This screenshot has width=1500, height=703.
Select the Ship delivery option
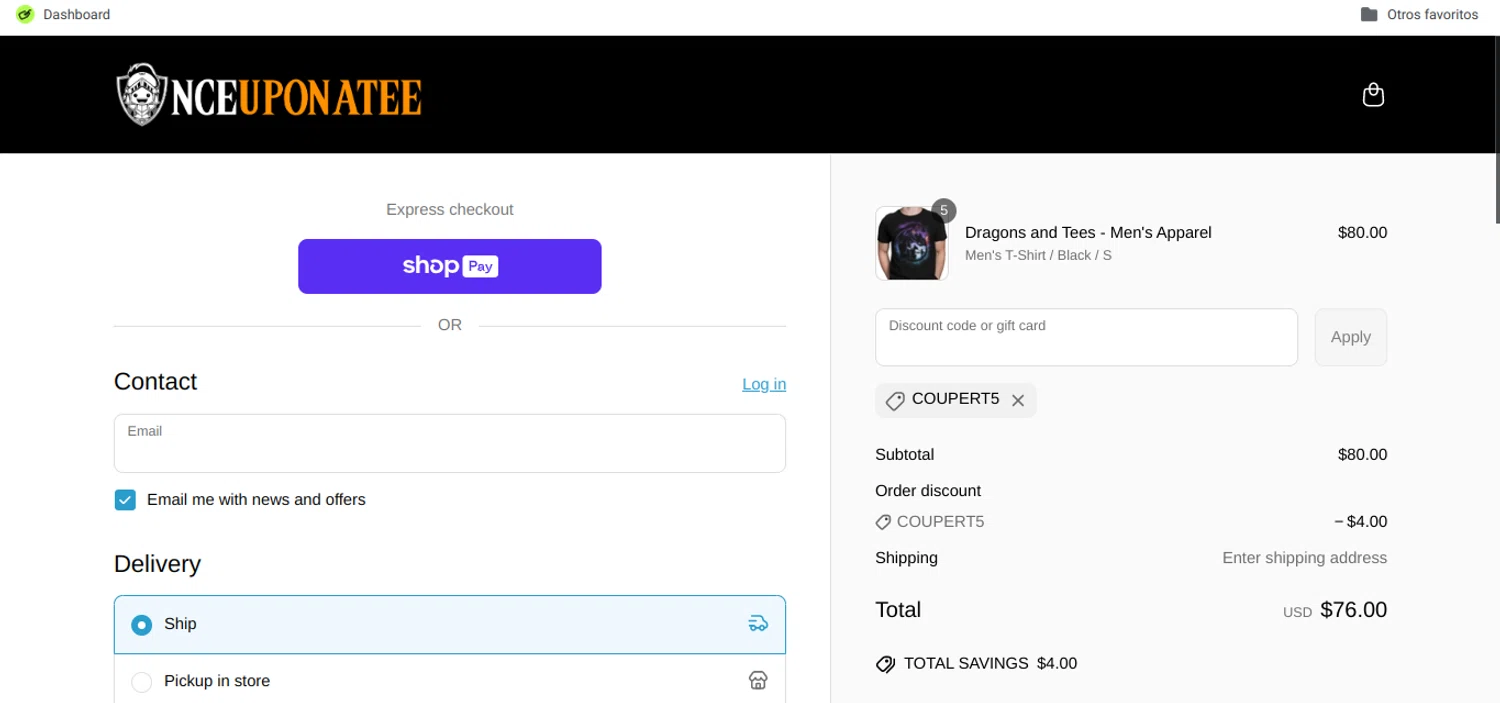tap(142, 625)
